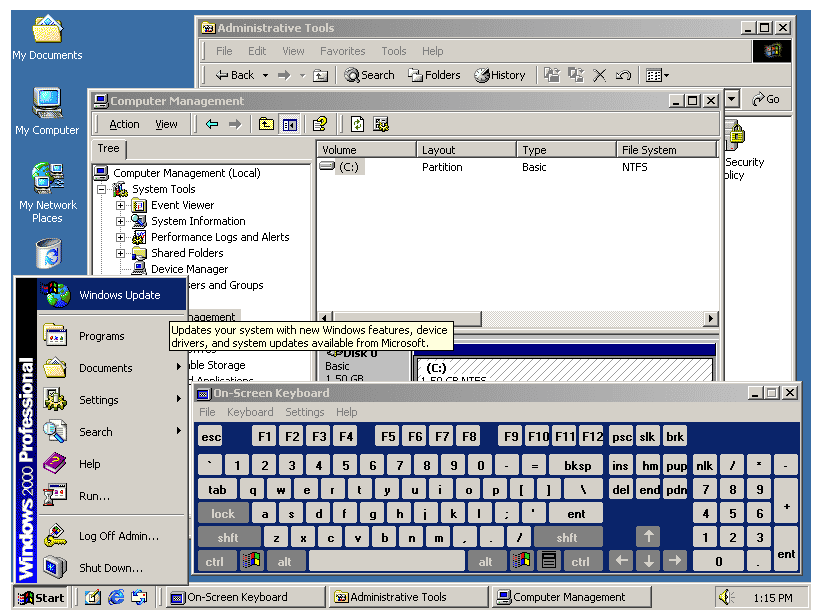Click Back arrow in Computer Management toolbar
The height and width of the screenshot is (616, 819).
[x=212, y=124]
